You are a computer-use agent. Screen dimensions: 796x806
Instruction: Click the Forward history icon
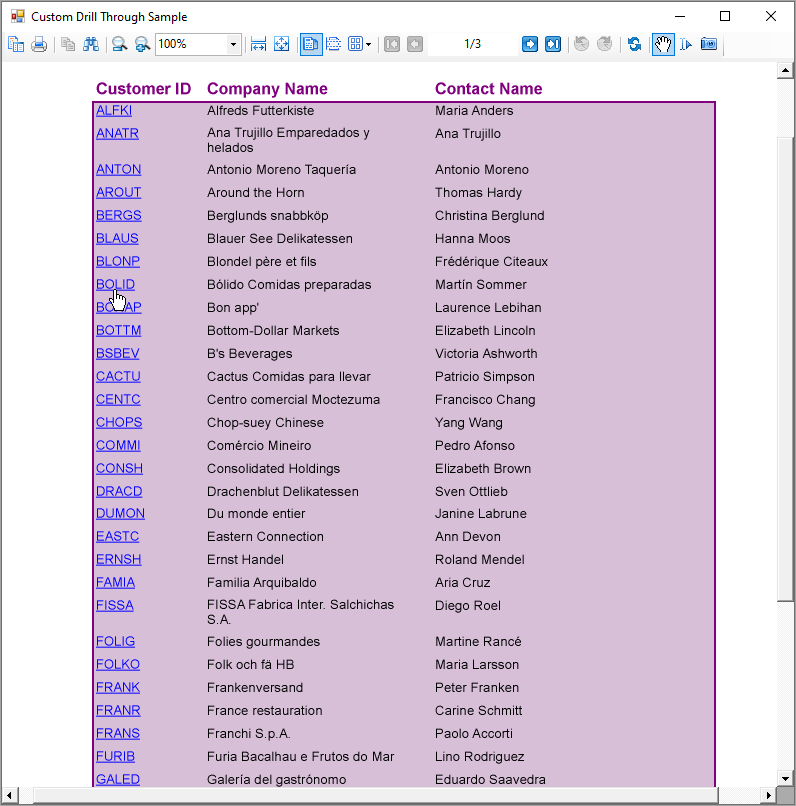[604, 44]
